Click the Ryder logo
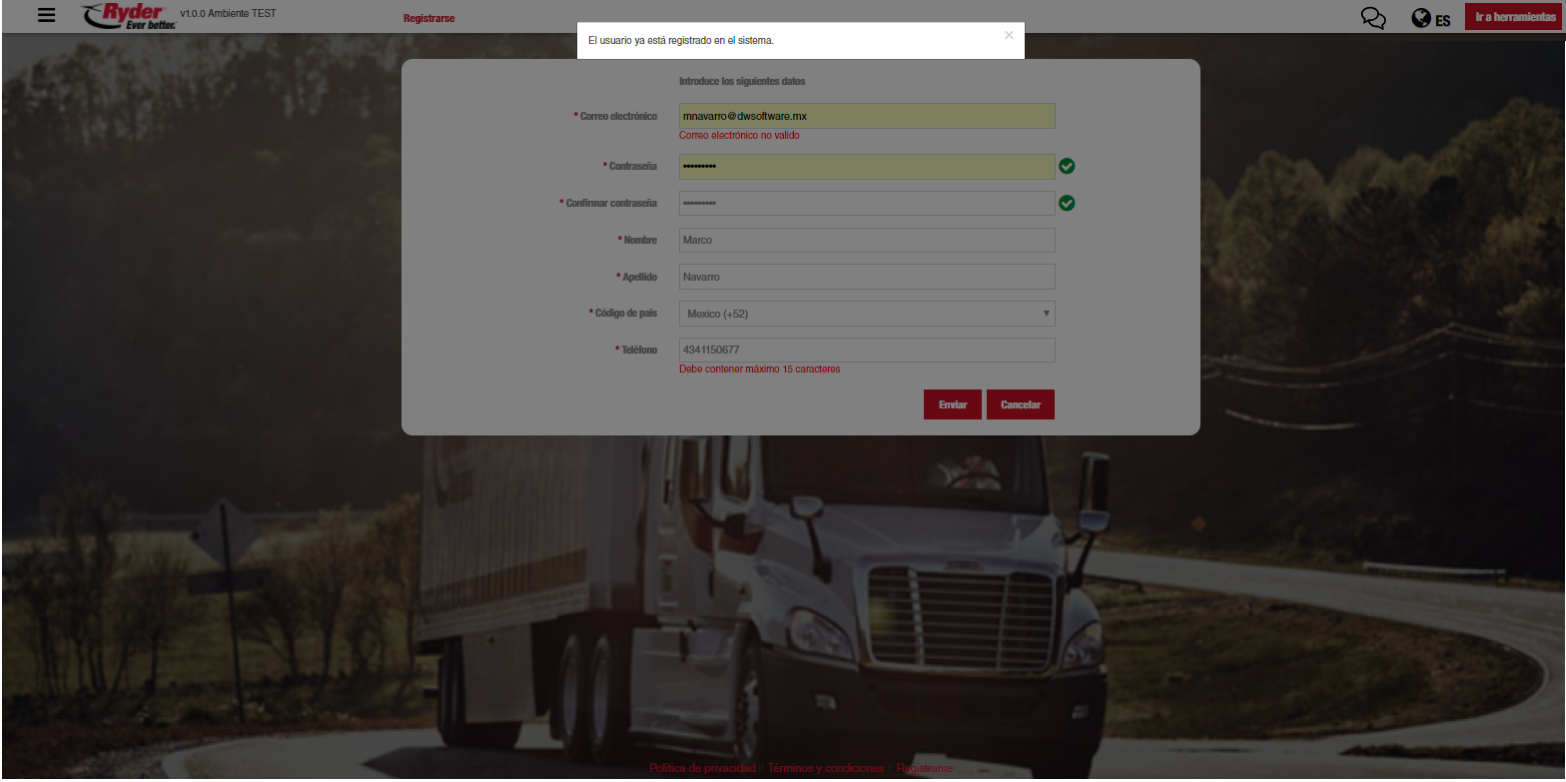This screenshot has width=1566, height=782. coord(129,16)
